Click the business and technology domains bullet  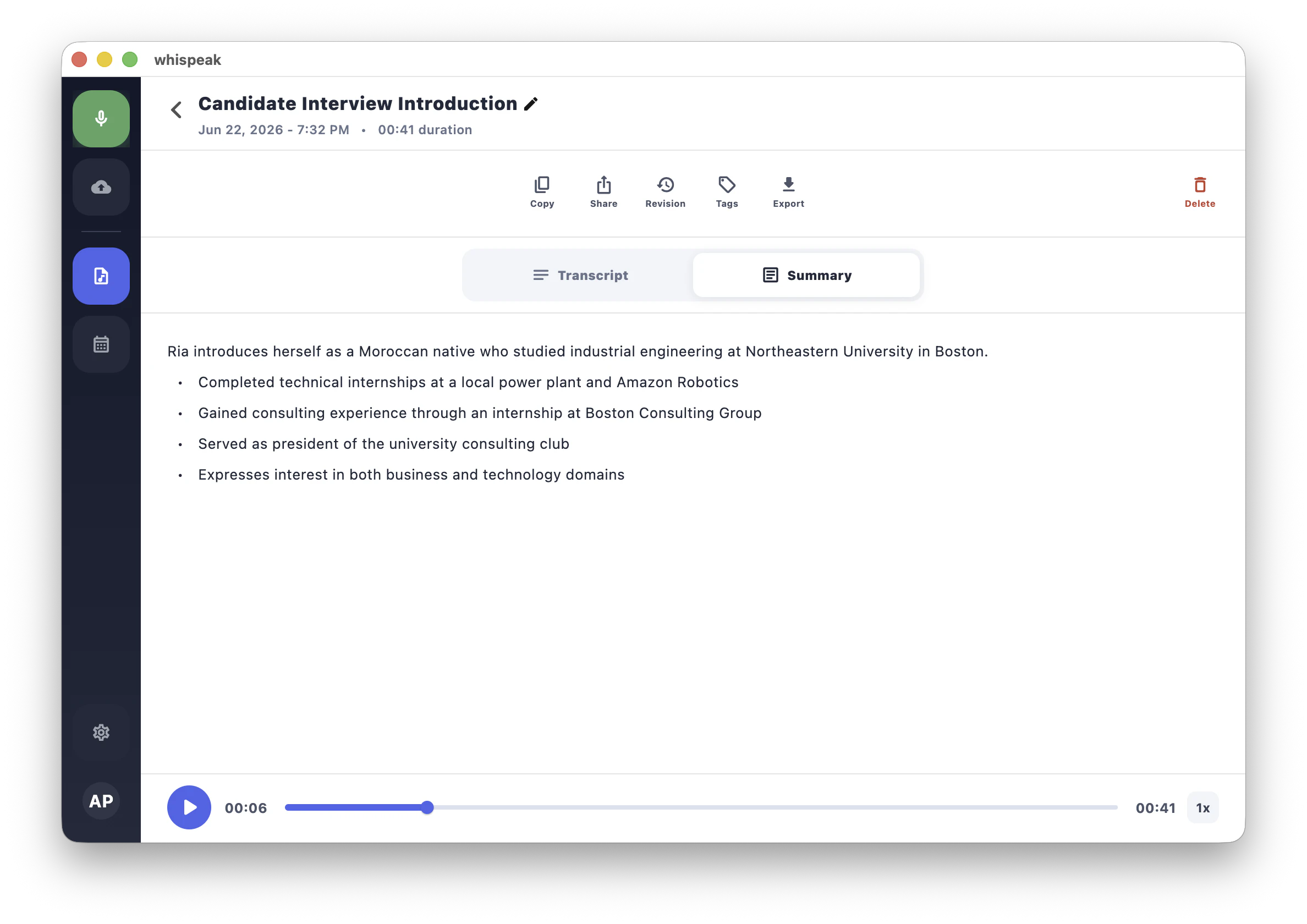tap(411, 474)
